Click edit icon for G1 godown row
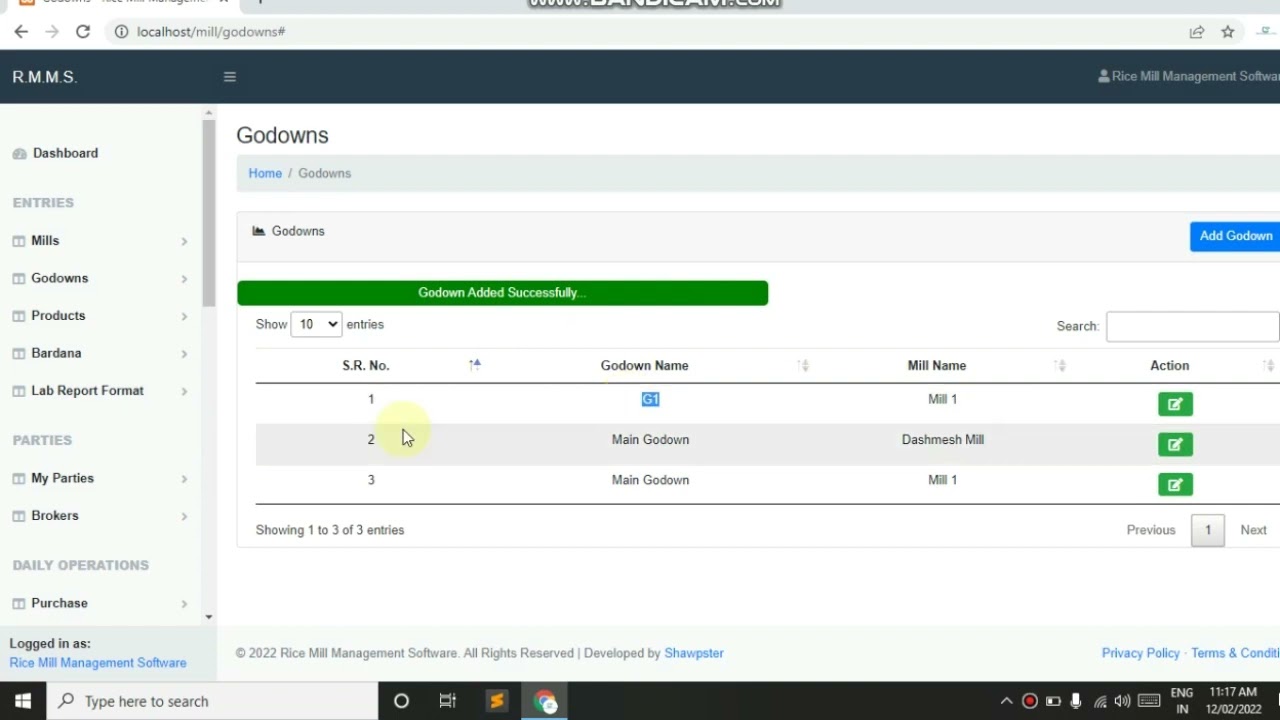The width and height of the screenshot is (1280, 720). [x=1175, y=404]
